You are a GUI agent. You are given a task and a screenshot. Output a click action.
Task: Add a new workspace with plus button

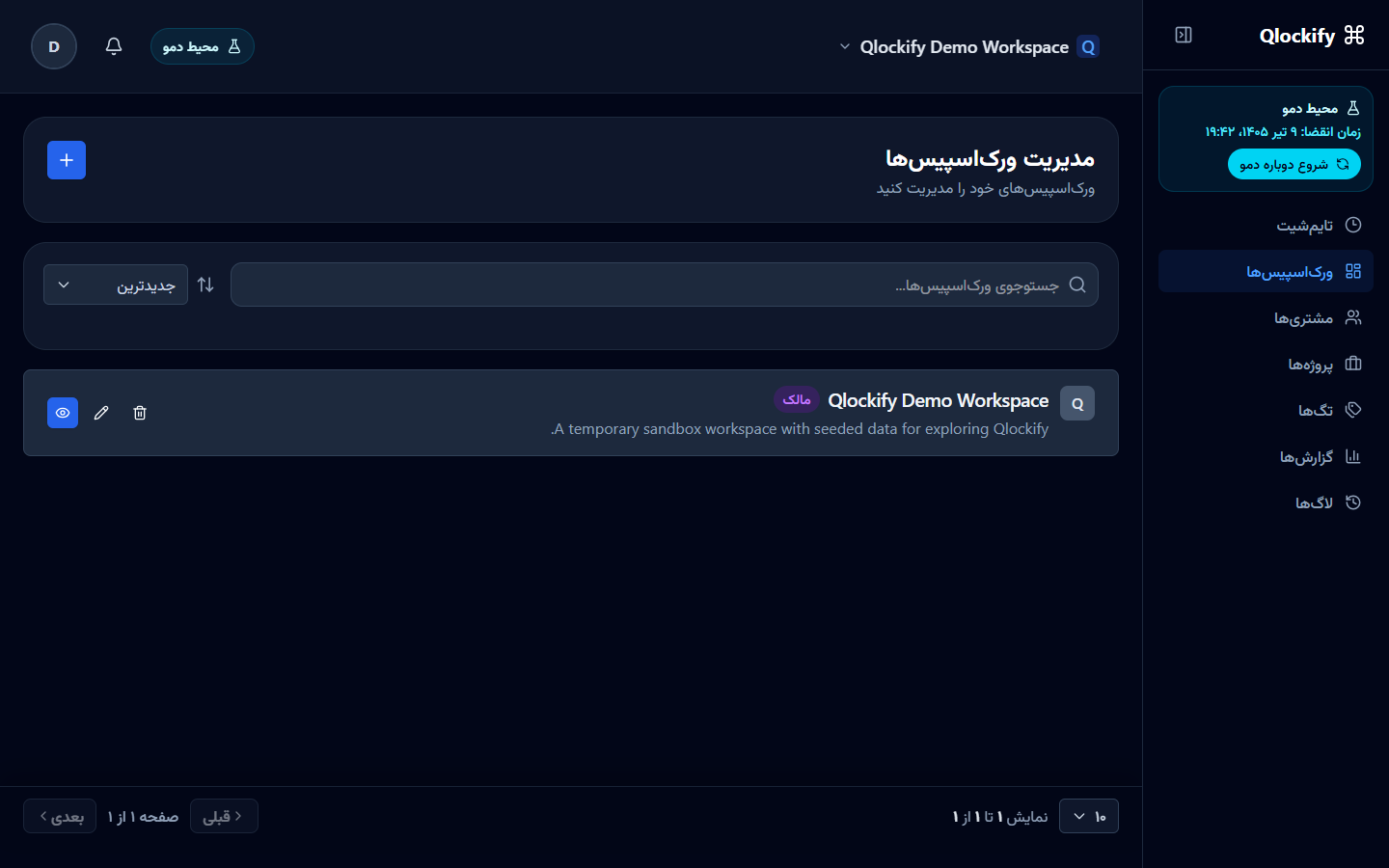pos(67,160)
